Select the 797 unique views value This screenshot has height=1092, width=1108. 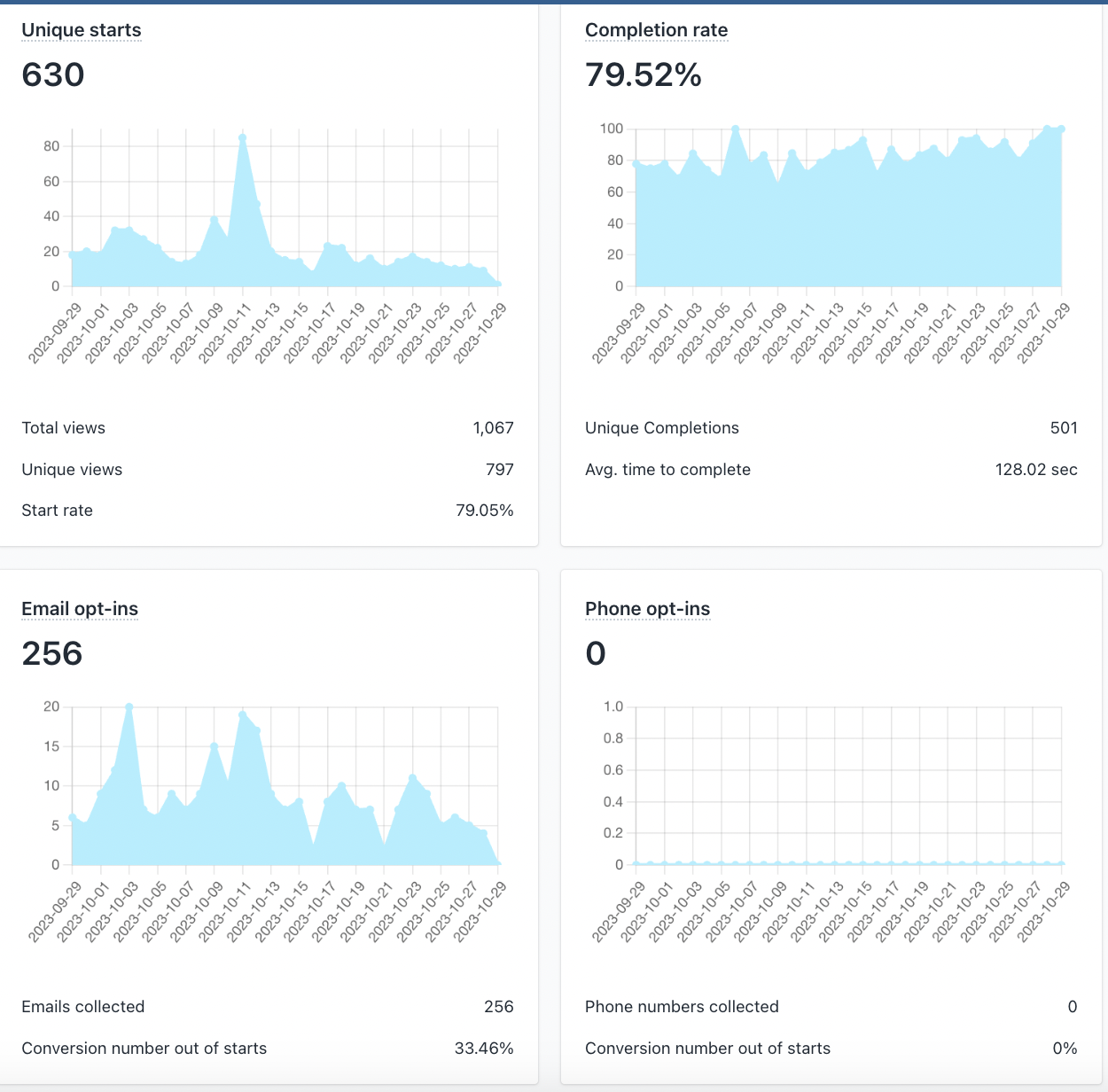(500, 470)
